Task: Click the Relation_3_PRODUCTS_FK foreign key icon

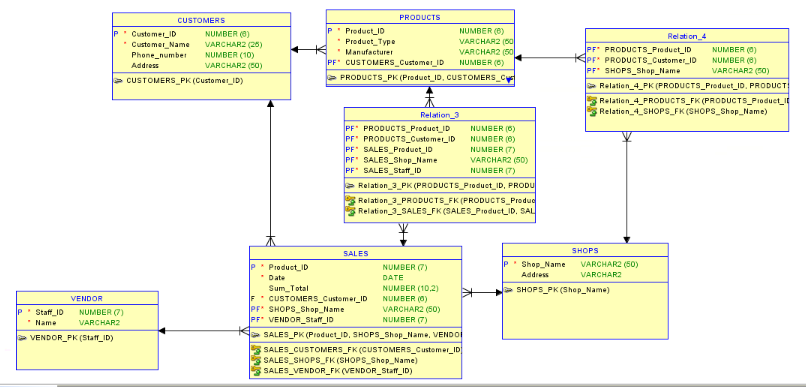Action: point(351,200)
